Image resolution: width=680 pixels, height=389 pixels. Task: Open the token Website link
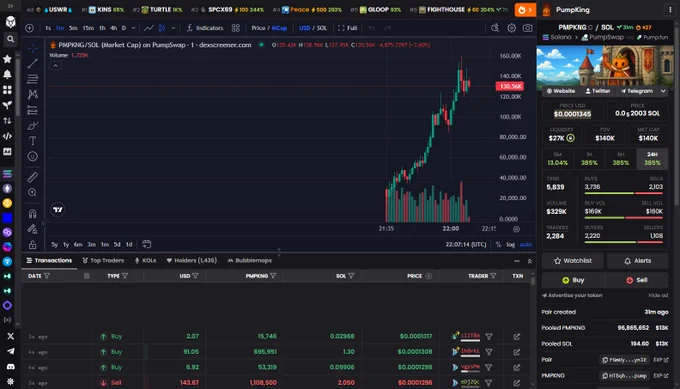[561, 91]
